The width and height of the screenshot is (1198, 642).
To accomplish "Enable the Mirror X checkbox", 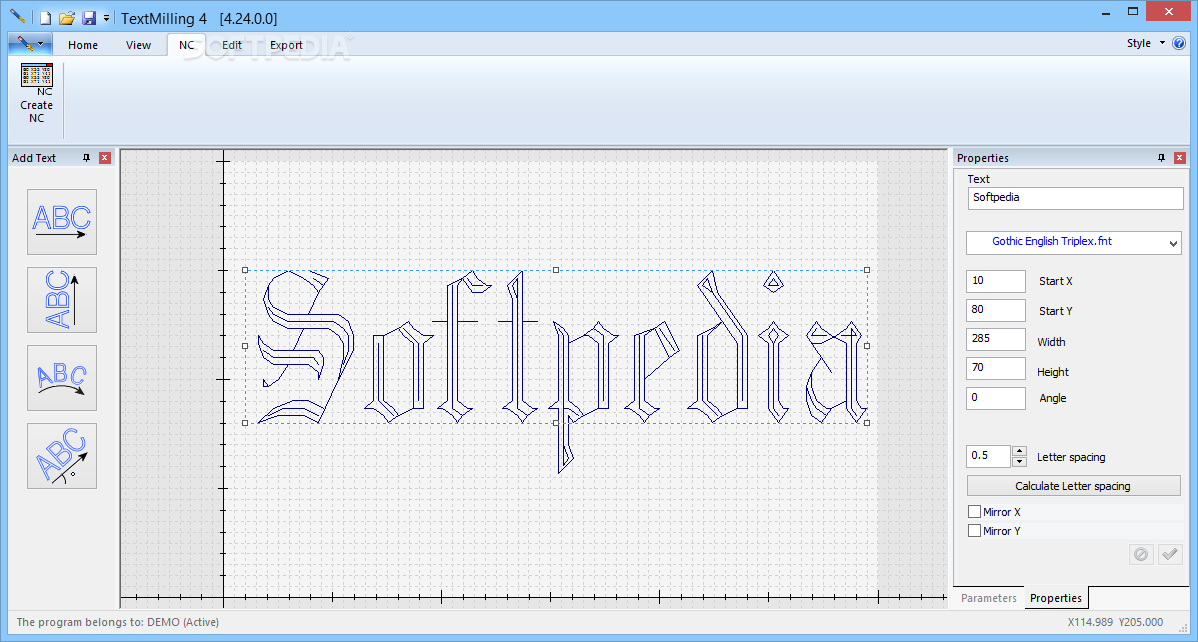I will click(974, 511).
